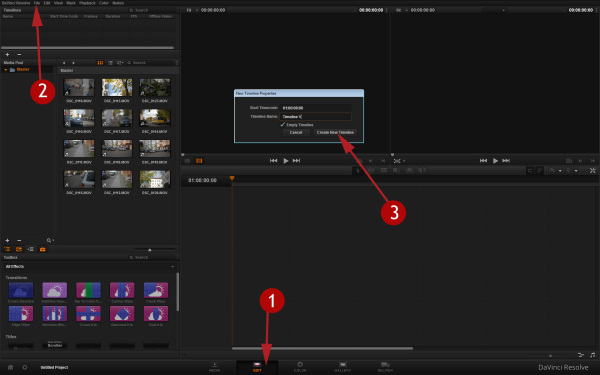Viewport: 600px width, 375px height.
Task: Select the Clock Wipe transition
Action: point(156,290)
